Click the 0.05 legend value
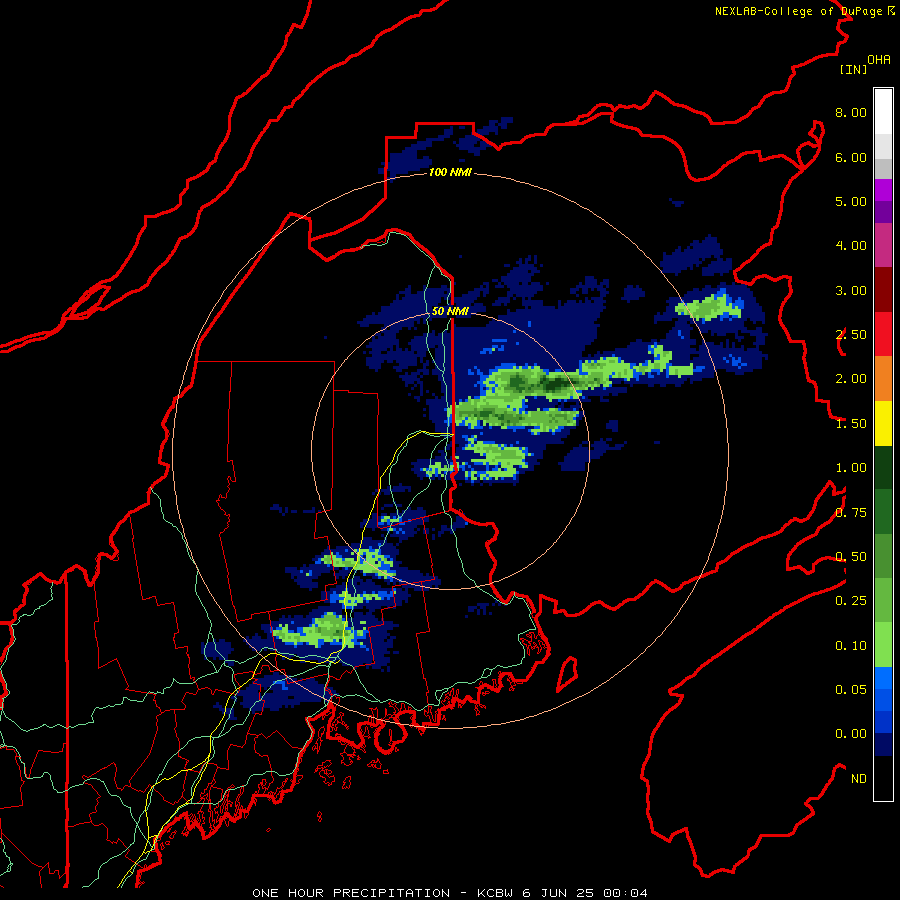The image size is (900, 900). [851, 690]
